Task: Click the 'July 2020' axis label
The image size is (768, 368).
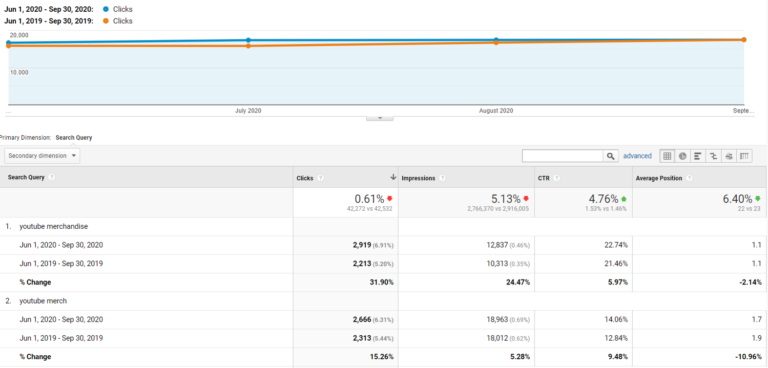Action: [x=248, y=111]
